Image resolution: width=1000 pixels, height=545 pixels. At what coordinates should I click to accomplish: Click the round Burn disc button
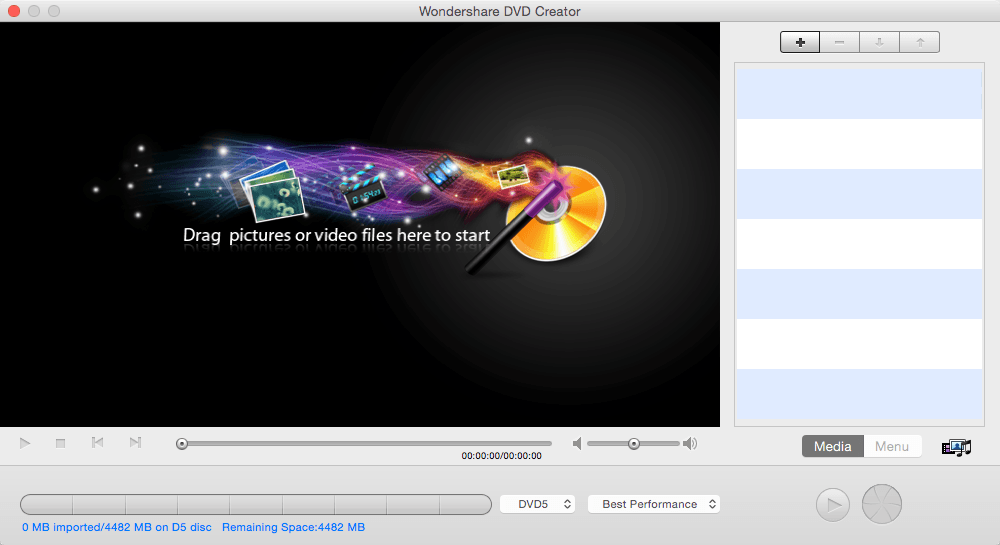pos(882,504)
